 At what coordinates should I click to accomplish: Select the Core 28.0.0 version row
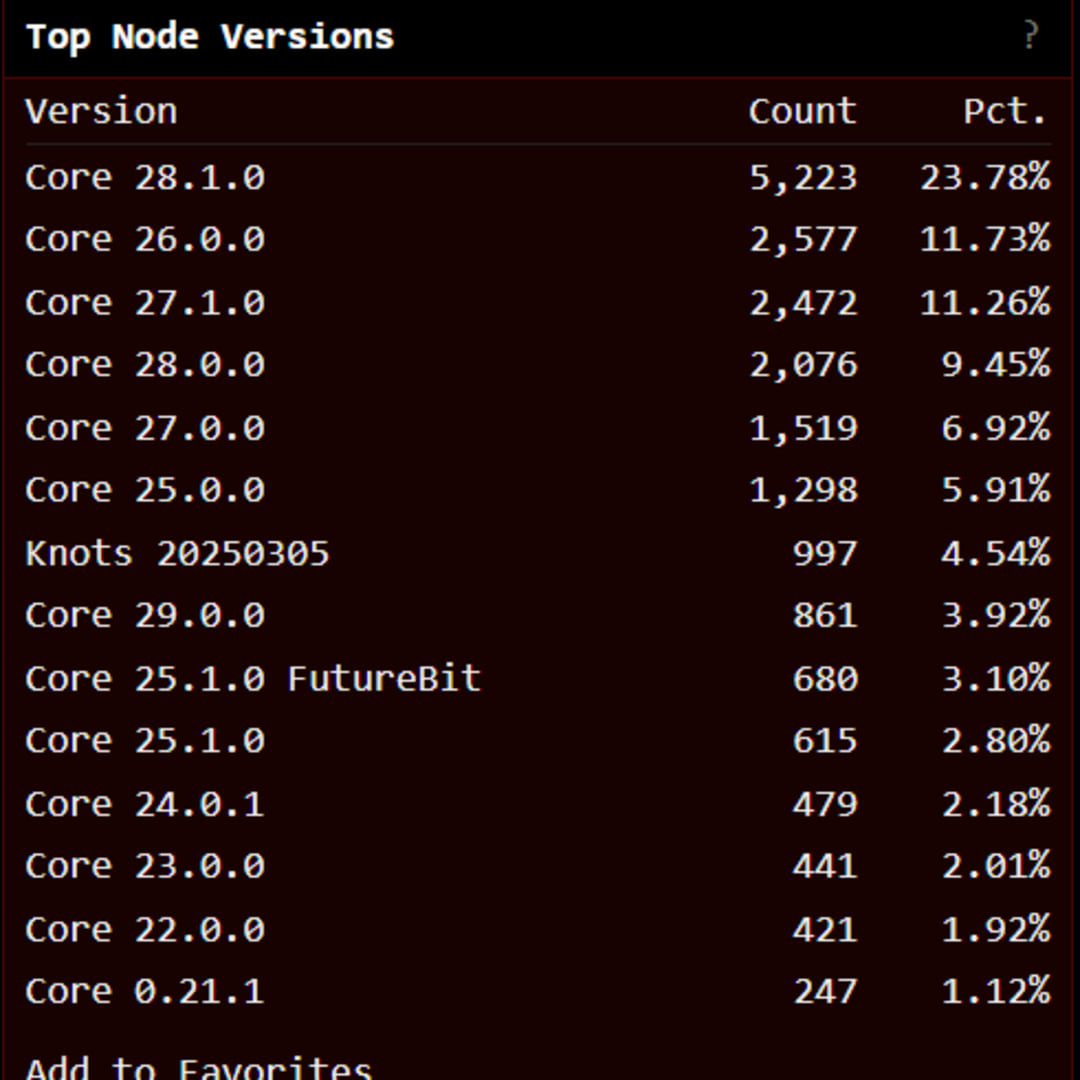(538, 364)
